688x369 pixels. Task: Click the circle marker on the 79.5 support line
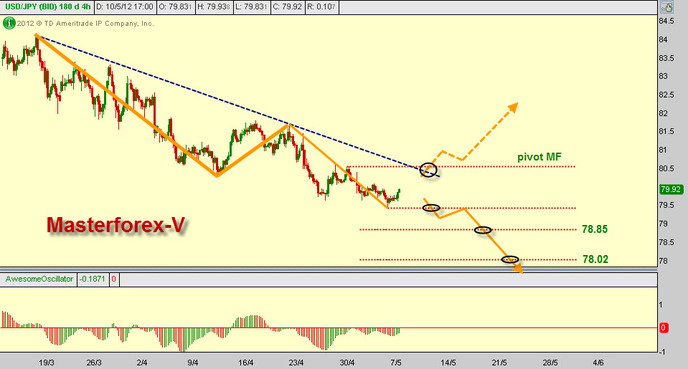(431, 208)
